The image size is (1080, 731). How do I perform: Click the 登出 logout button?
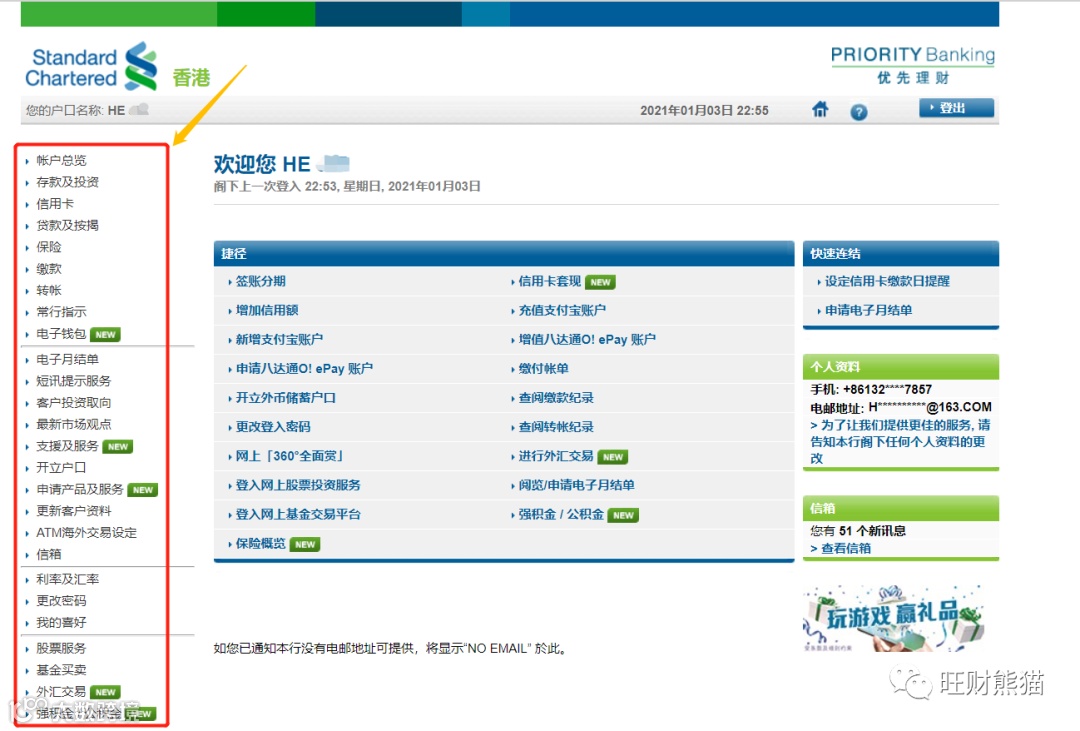click(956, 108)
